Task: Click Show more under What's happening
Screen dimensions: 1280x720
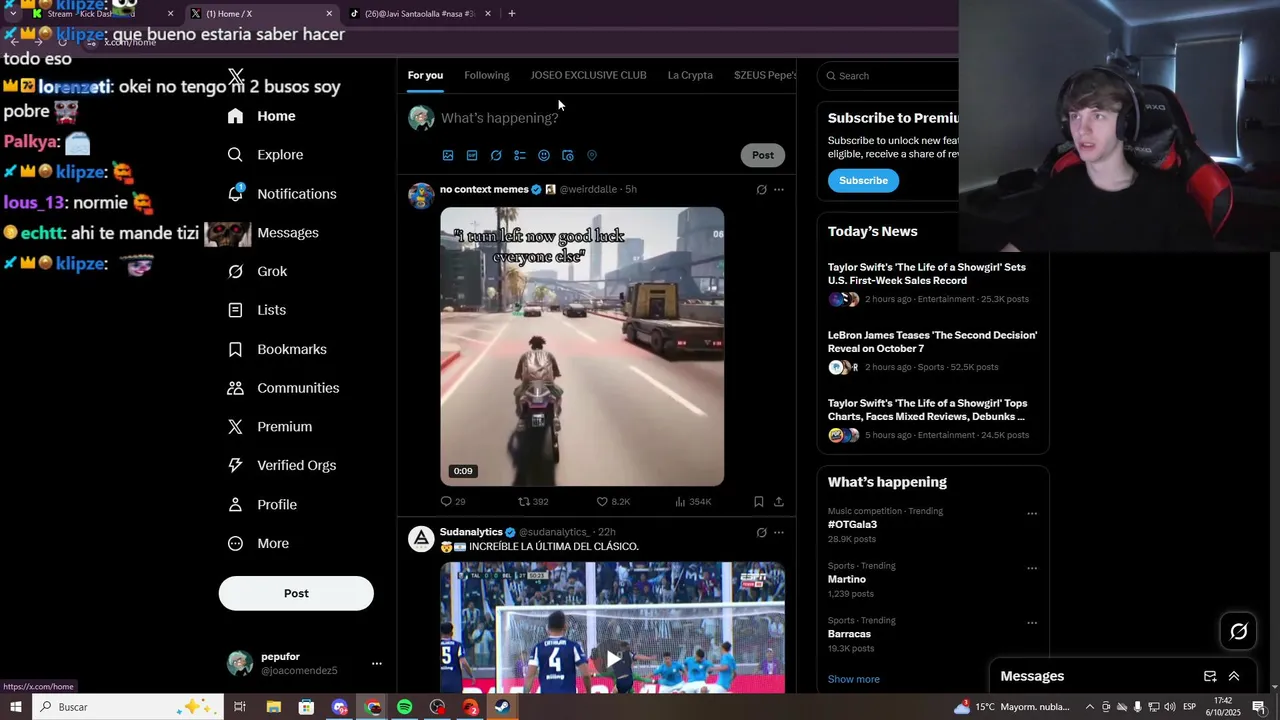Action: pyautogui.click(x=854, y=679)
